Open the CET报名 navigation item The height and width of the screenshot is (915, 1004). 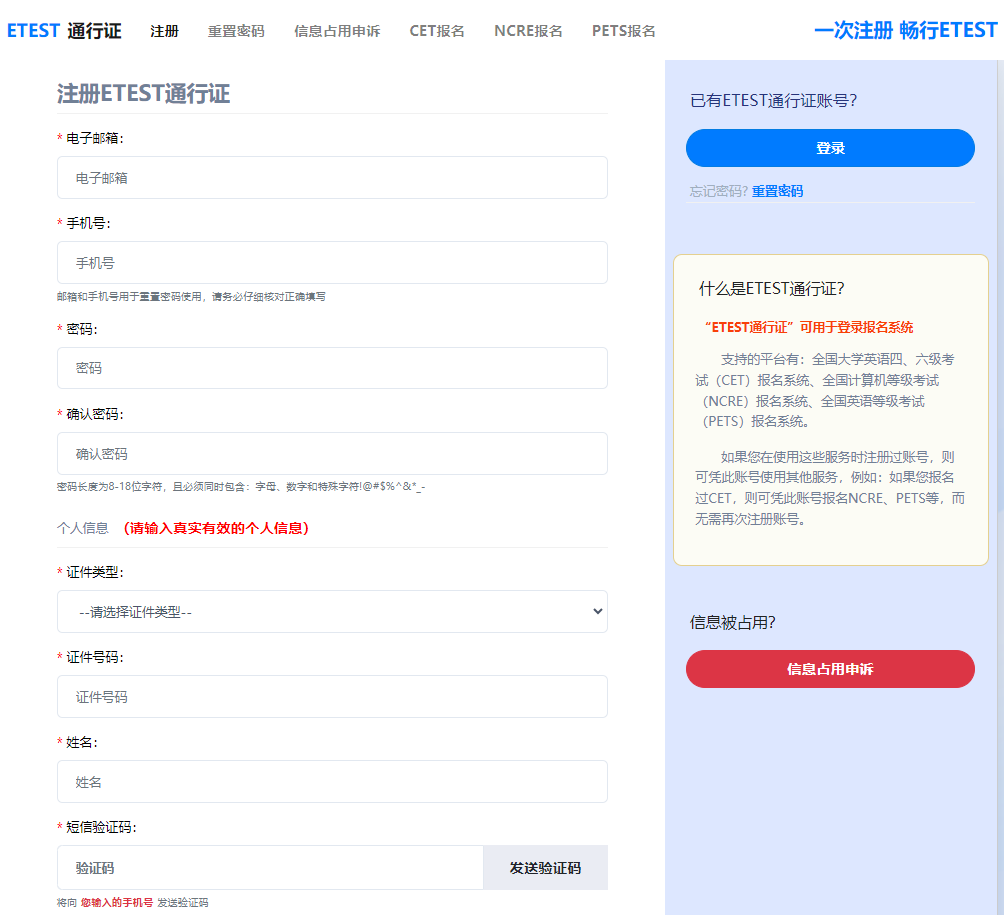click(x=437, y=31)
